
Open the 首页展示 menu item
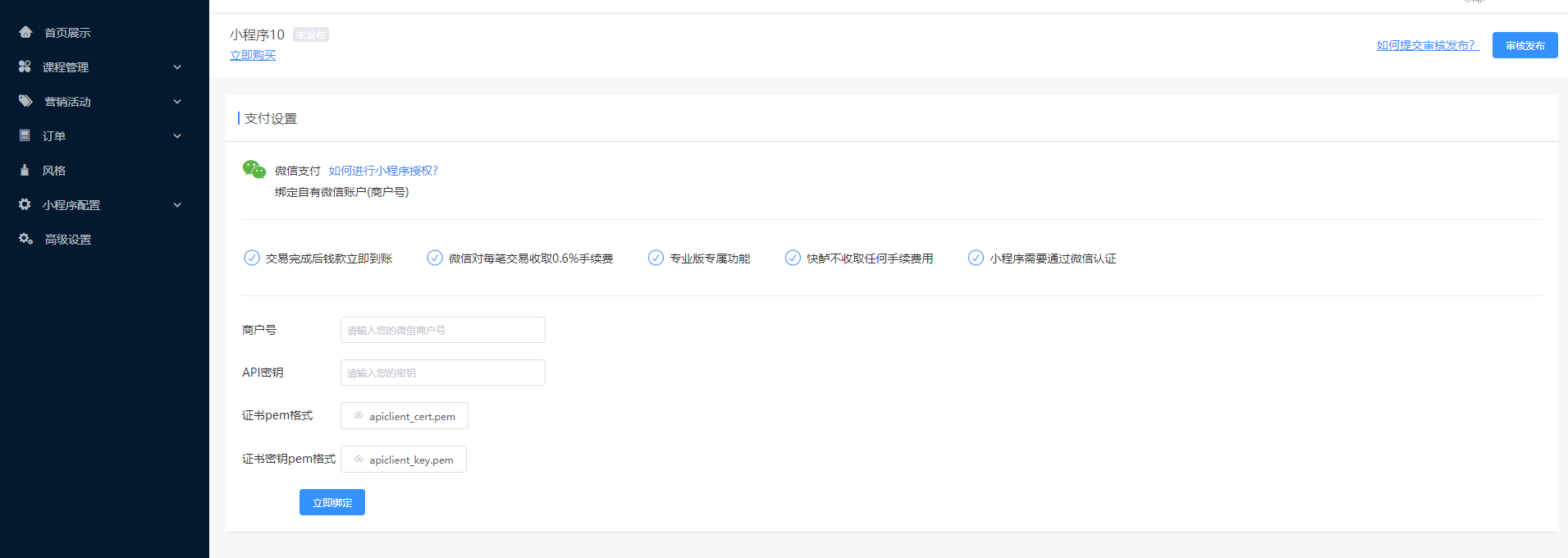[67, 33]
